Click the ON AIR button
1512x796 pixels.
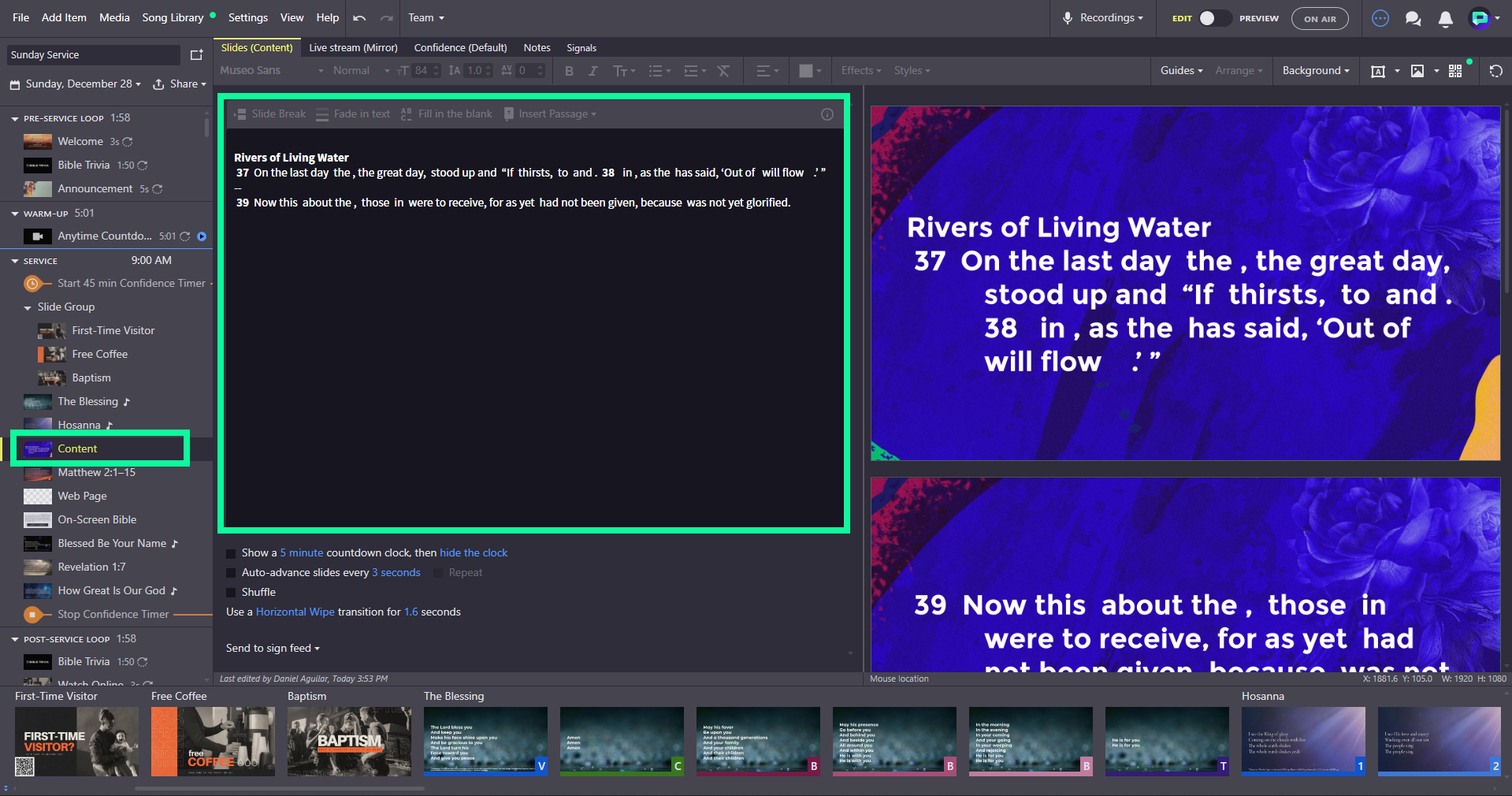(x=1320, y=19)
